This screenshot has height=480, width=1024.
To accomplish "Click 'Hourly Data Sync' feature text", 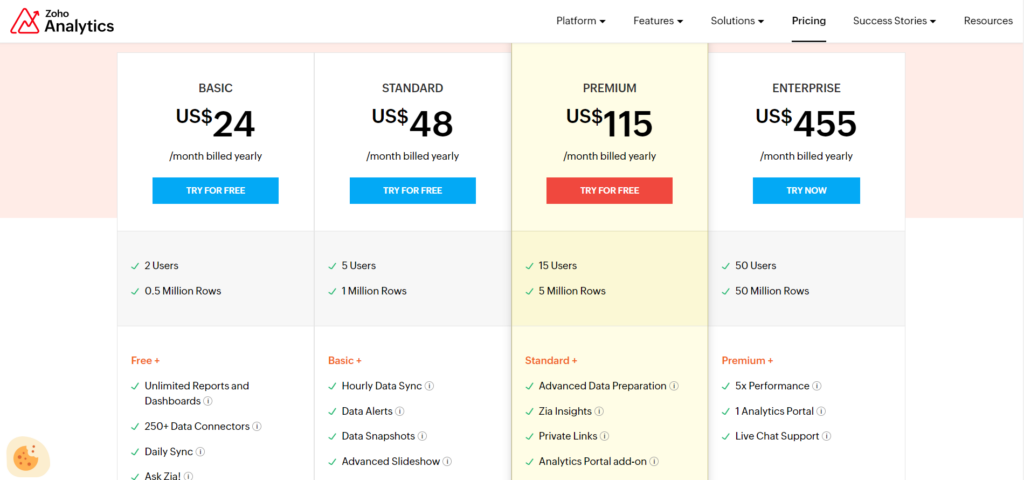I will [x=382, y=386].
